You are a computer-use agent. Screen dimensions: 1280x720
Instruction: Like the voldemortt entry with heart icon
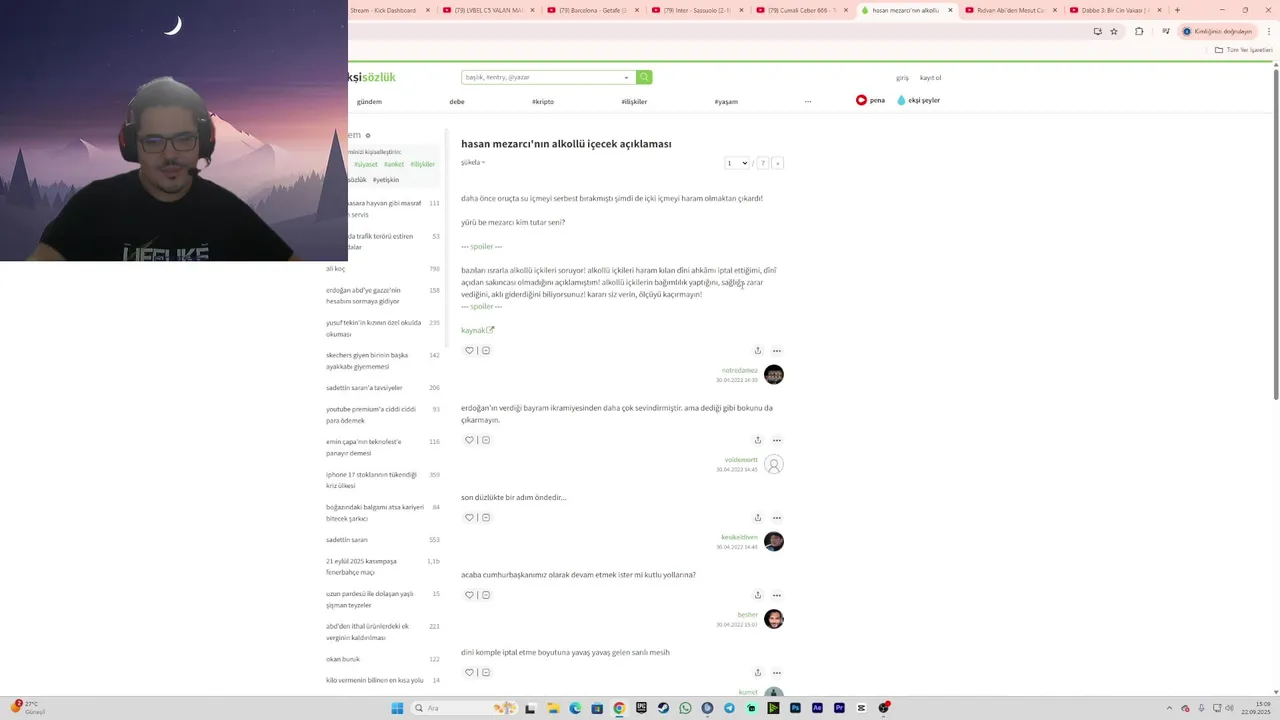pos(469,440)
